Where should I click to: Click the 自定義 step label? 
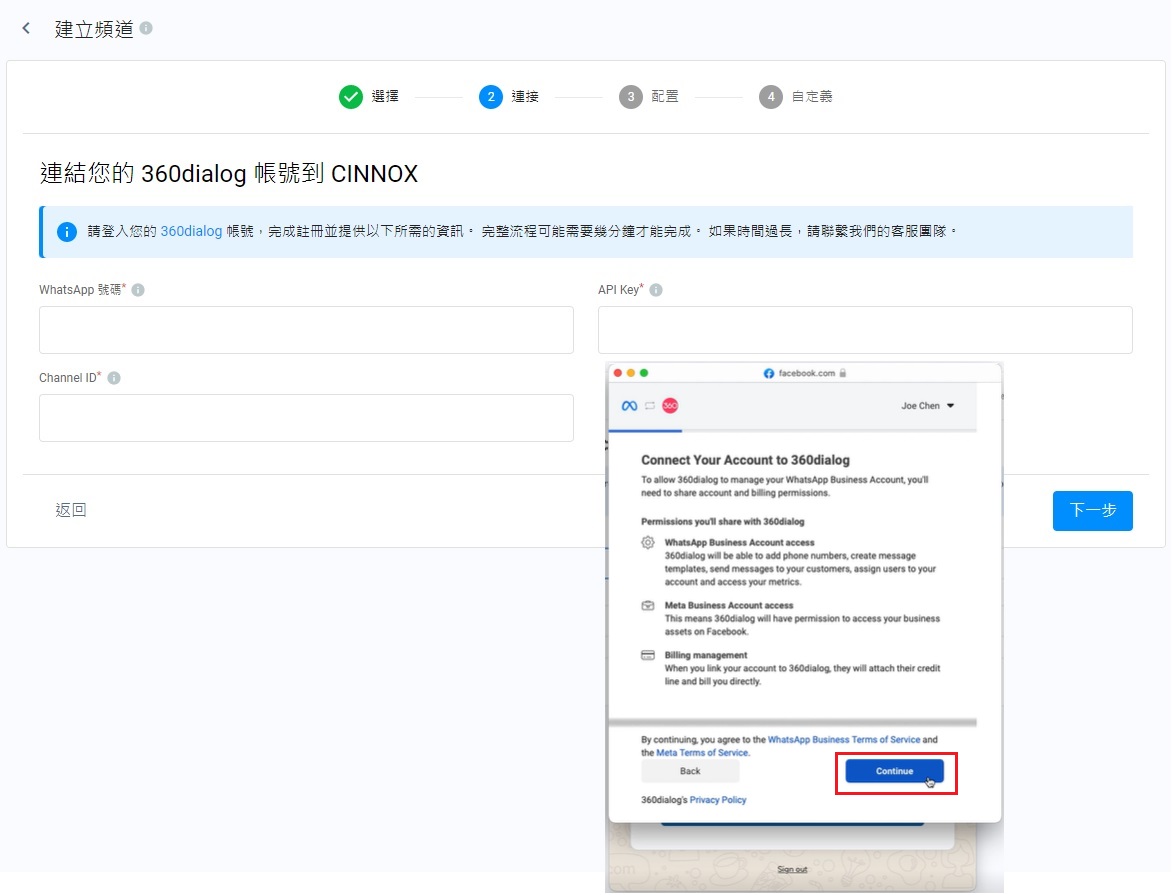point(812,97)
